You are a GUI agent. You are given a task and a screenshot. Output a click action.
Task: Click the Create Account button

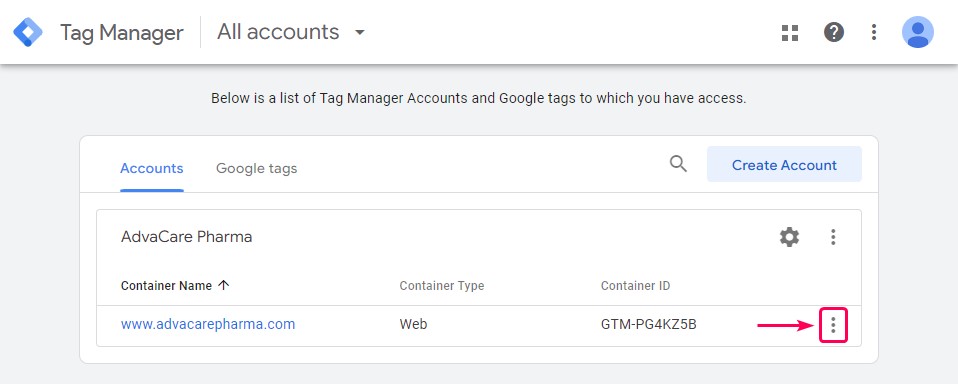(x=784, y=164)
